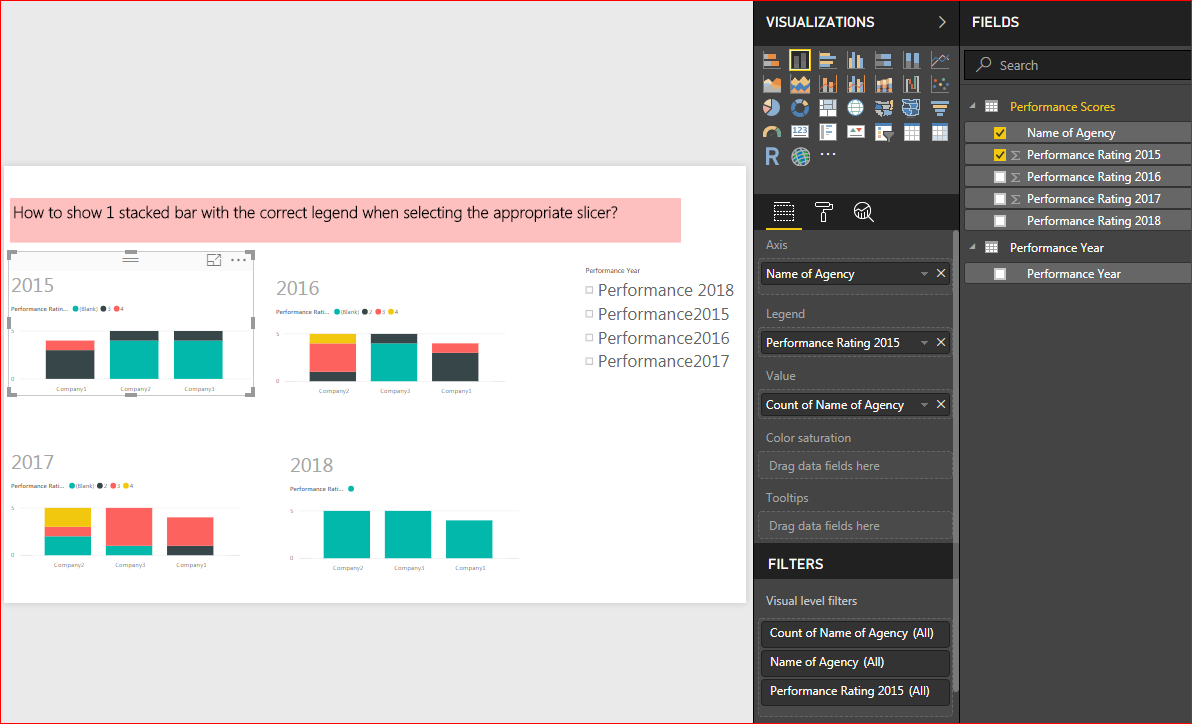Click the Fields search box
Screen dimensions: 1192x724
tap(1077, 65)
